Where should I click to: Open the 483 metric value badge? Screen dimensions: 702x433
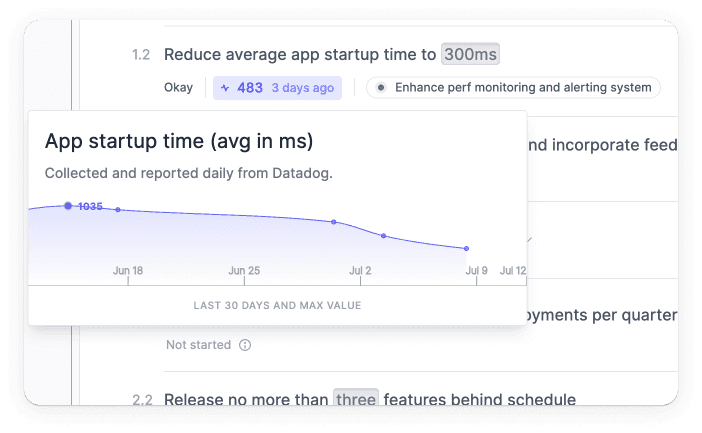[277, 88]
